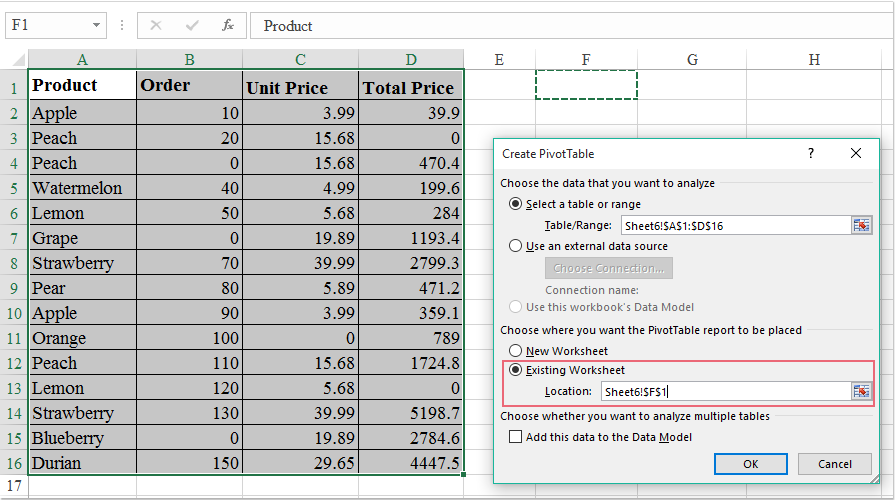Collapse dialog using Table/Range selector icon
This screenshot has height=500, width=895.
[x=861, y=225]
